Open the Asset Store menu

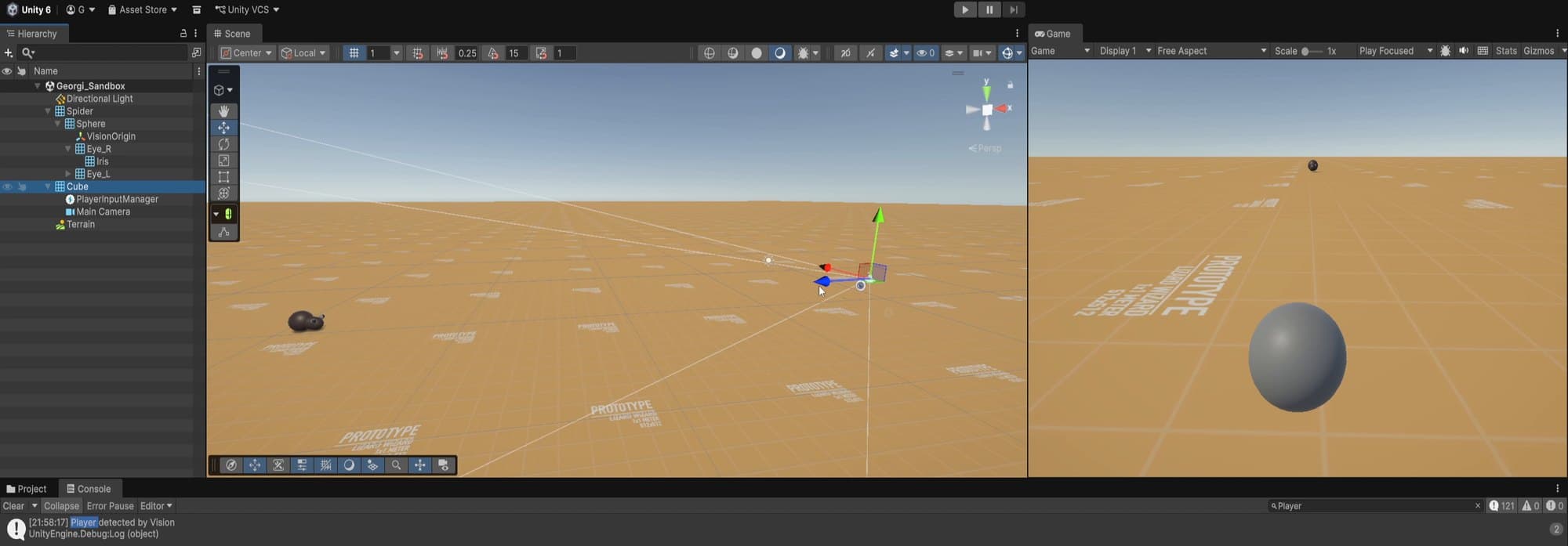[x=142, y=9]
